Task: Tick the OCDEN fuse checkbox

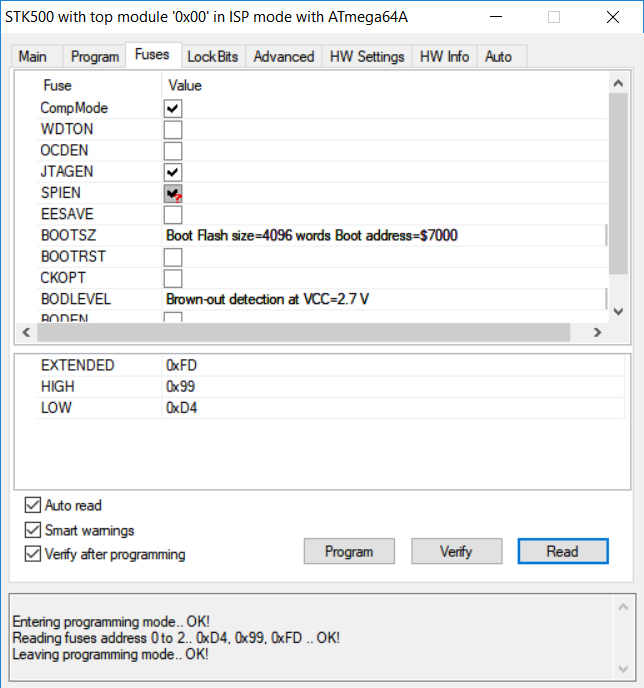Action: pyautogui.click(x=173, y=151)
